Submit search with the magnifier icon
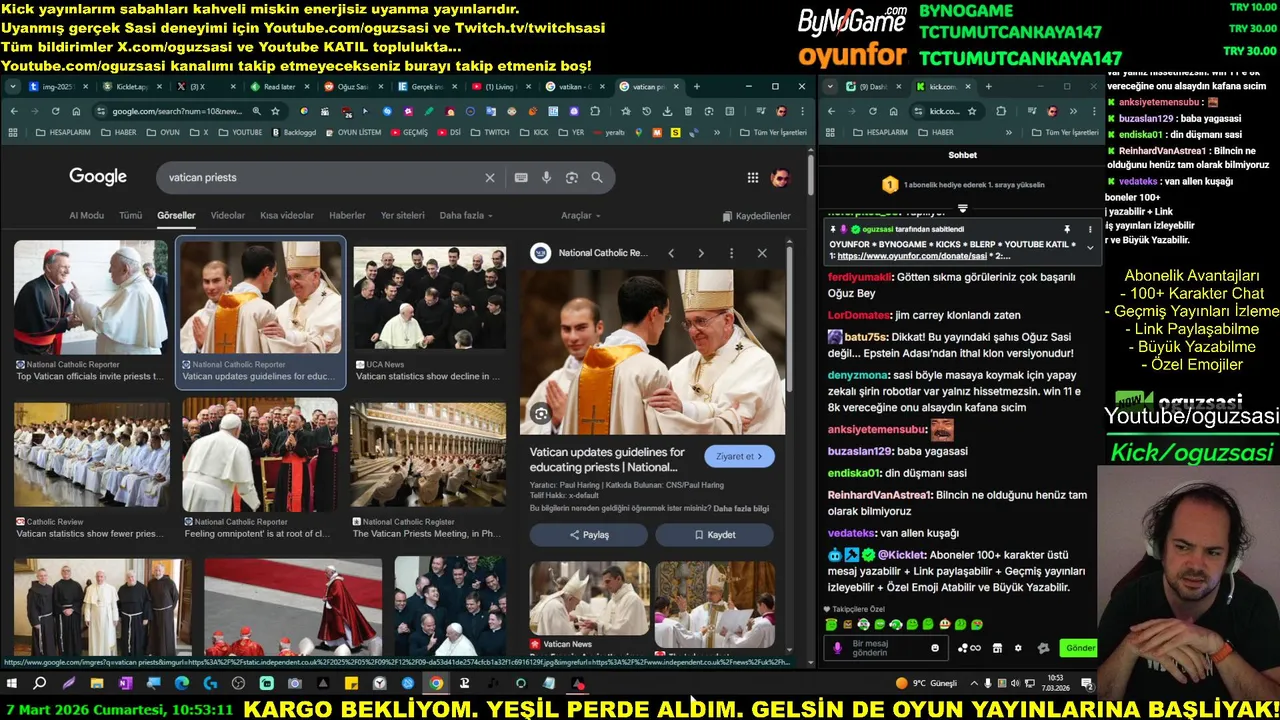Image resolution: width=1280 pixels, height=720 pixels. coord(597,177)
